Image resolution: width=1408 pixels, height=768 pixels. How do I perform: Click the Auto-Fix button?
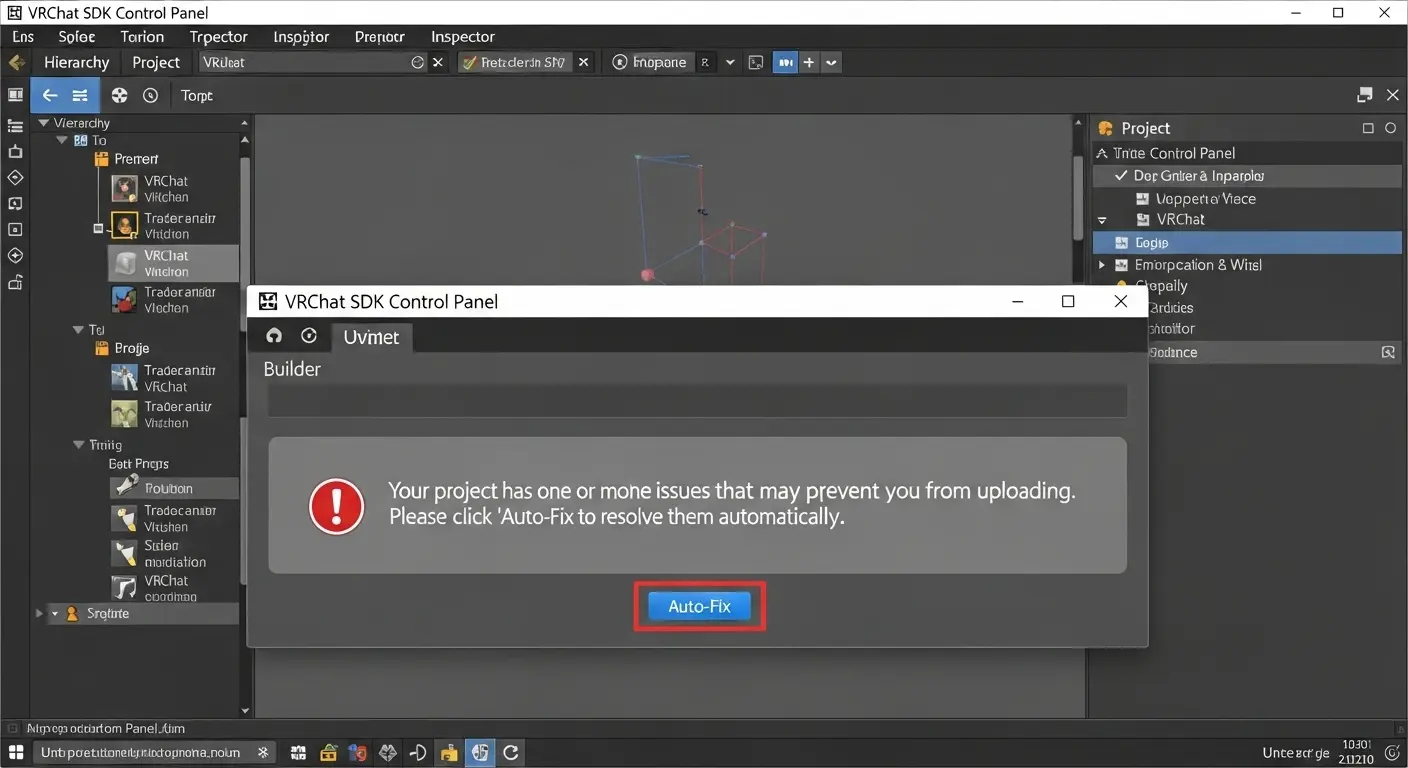tap(698, 605)
